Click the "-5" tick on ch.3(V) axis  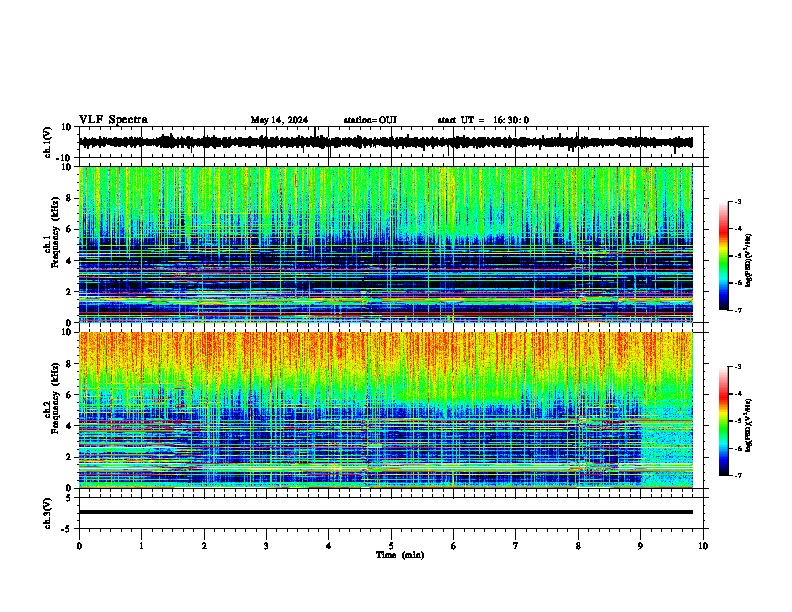point(68,529)
